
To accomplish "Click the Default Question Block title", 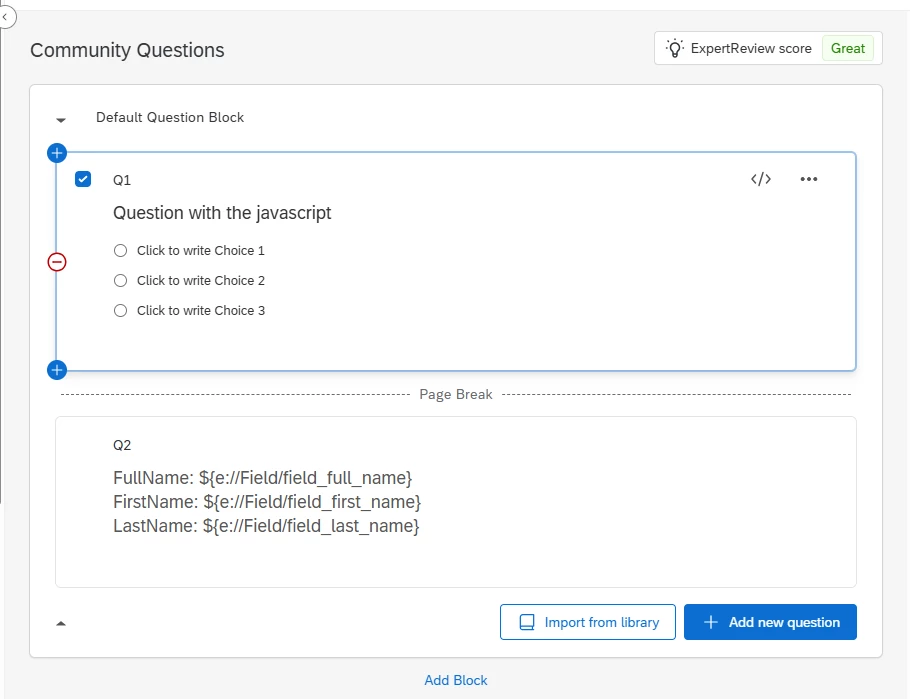I will [x=170, y=117].
